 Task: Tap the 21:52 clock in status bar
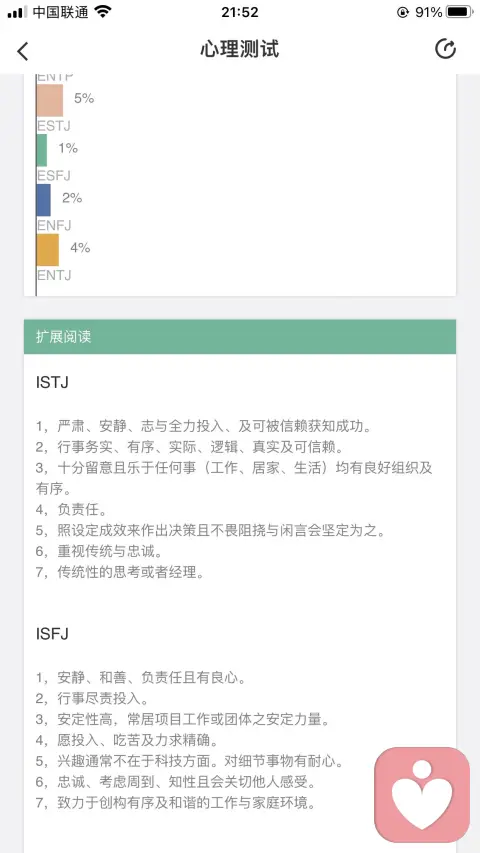pyautogui.click(x=239, y=12)
